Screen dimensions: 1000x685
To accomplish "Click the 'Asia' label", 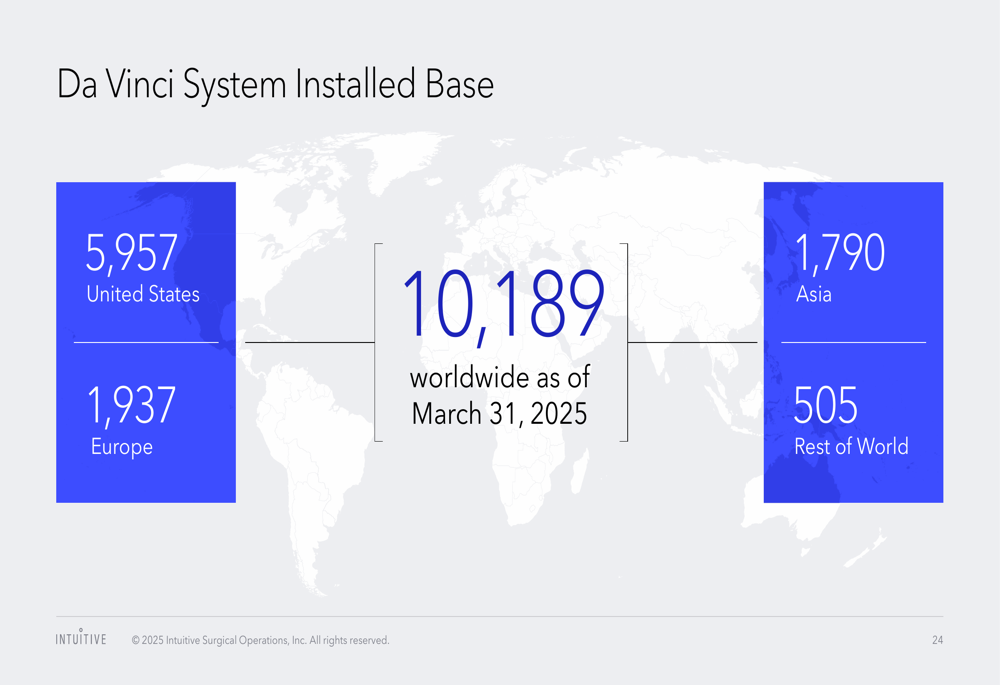I will 814,294.
